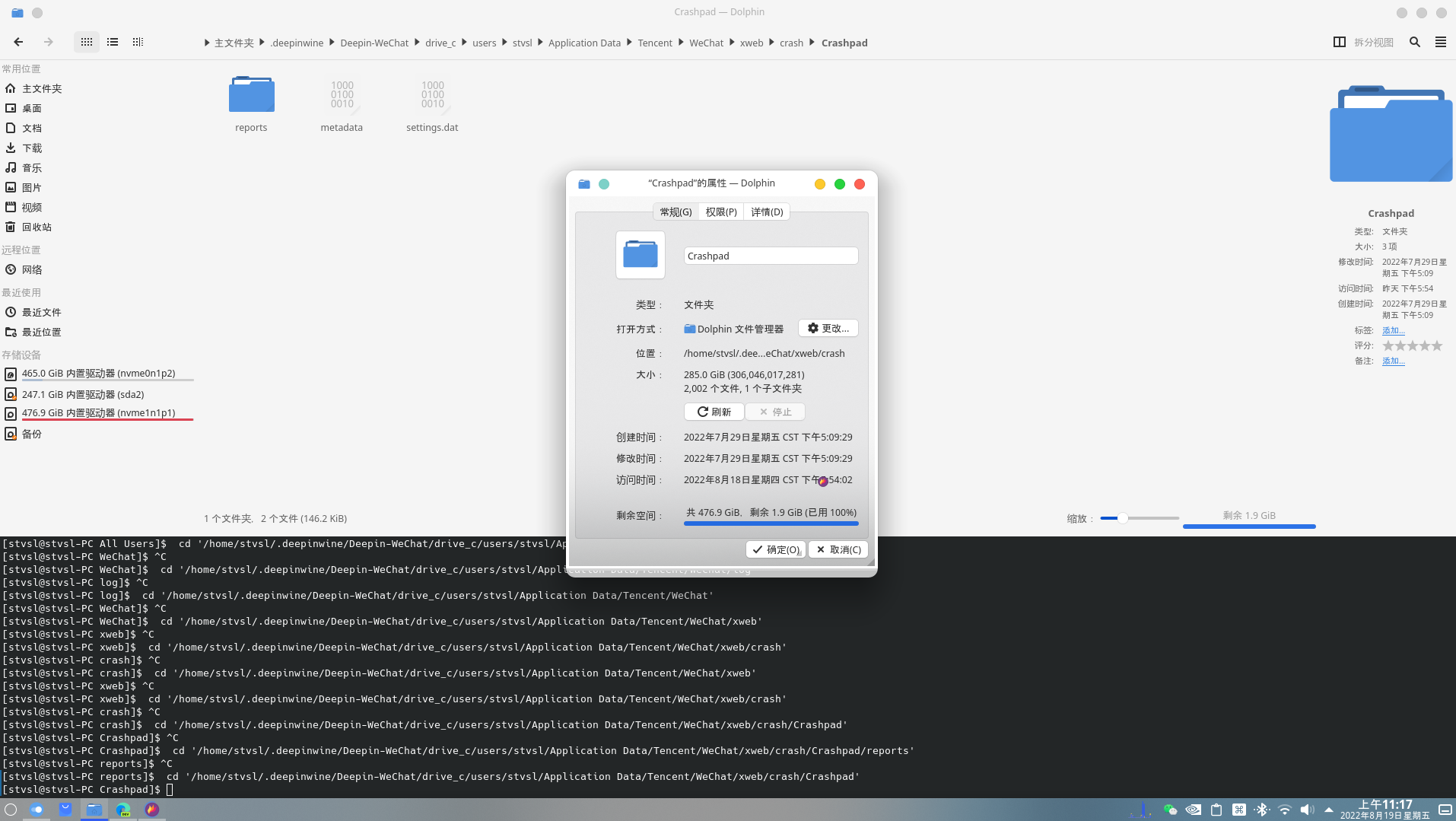Switch Dolphin to icons view mode
1456x821 pixels.
pyautogui.click(x=87, y=43)
